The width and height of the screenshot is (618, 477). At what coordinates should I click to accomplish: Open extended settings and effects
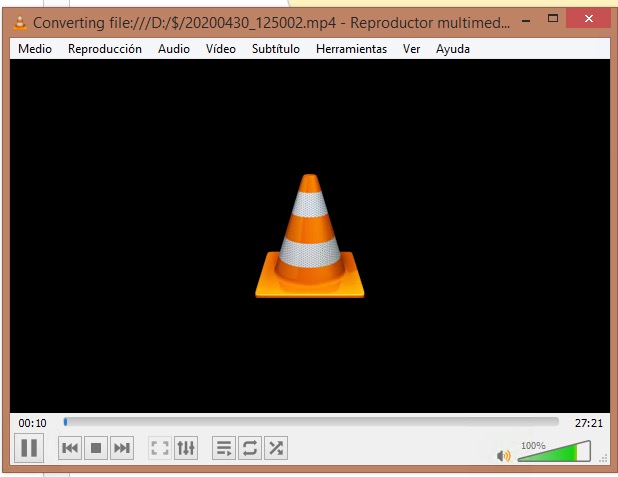(186, 448)
